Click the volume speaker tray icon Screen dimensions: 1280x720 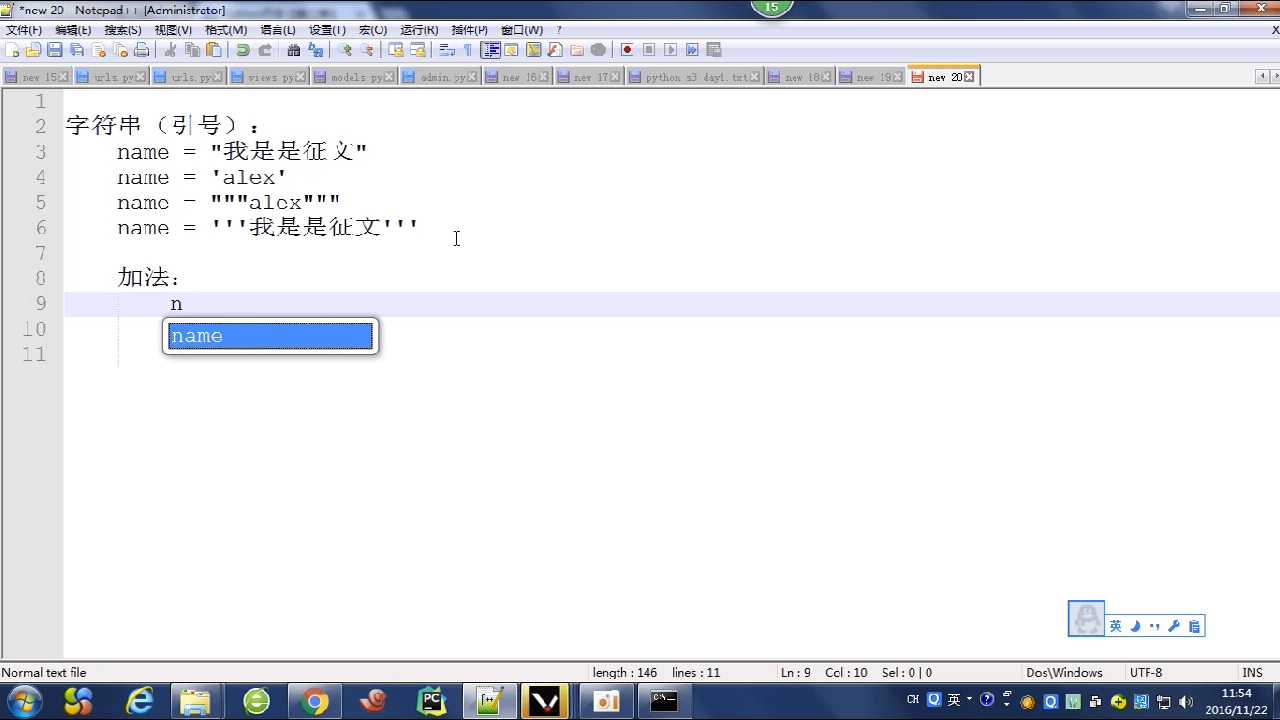coord(1187,701)
